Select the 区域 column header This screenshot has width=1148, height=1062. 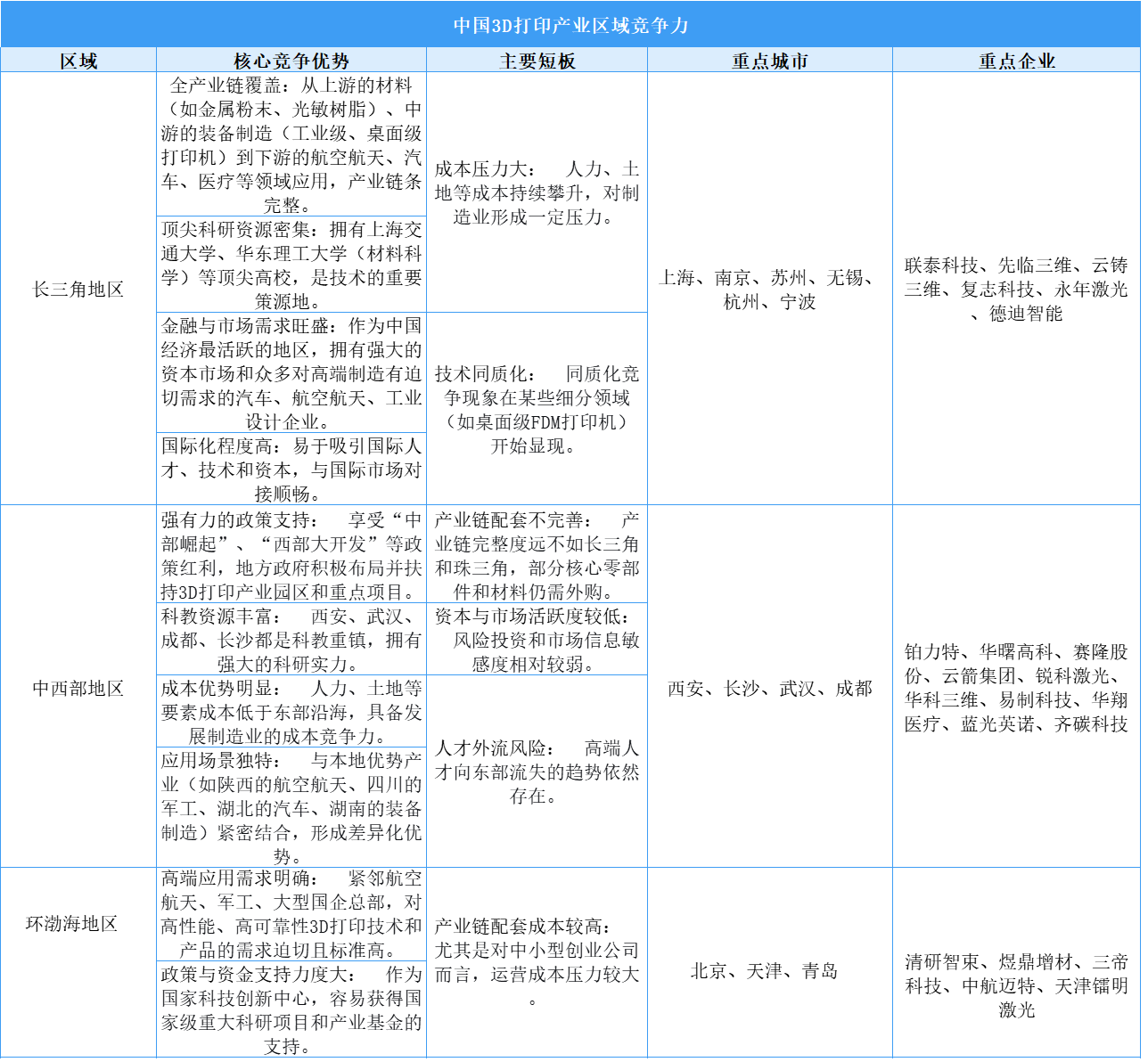click(x=78, y=61)
